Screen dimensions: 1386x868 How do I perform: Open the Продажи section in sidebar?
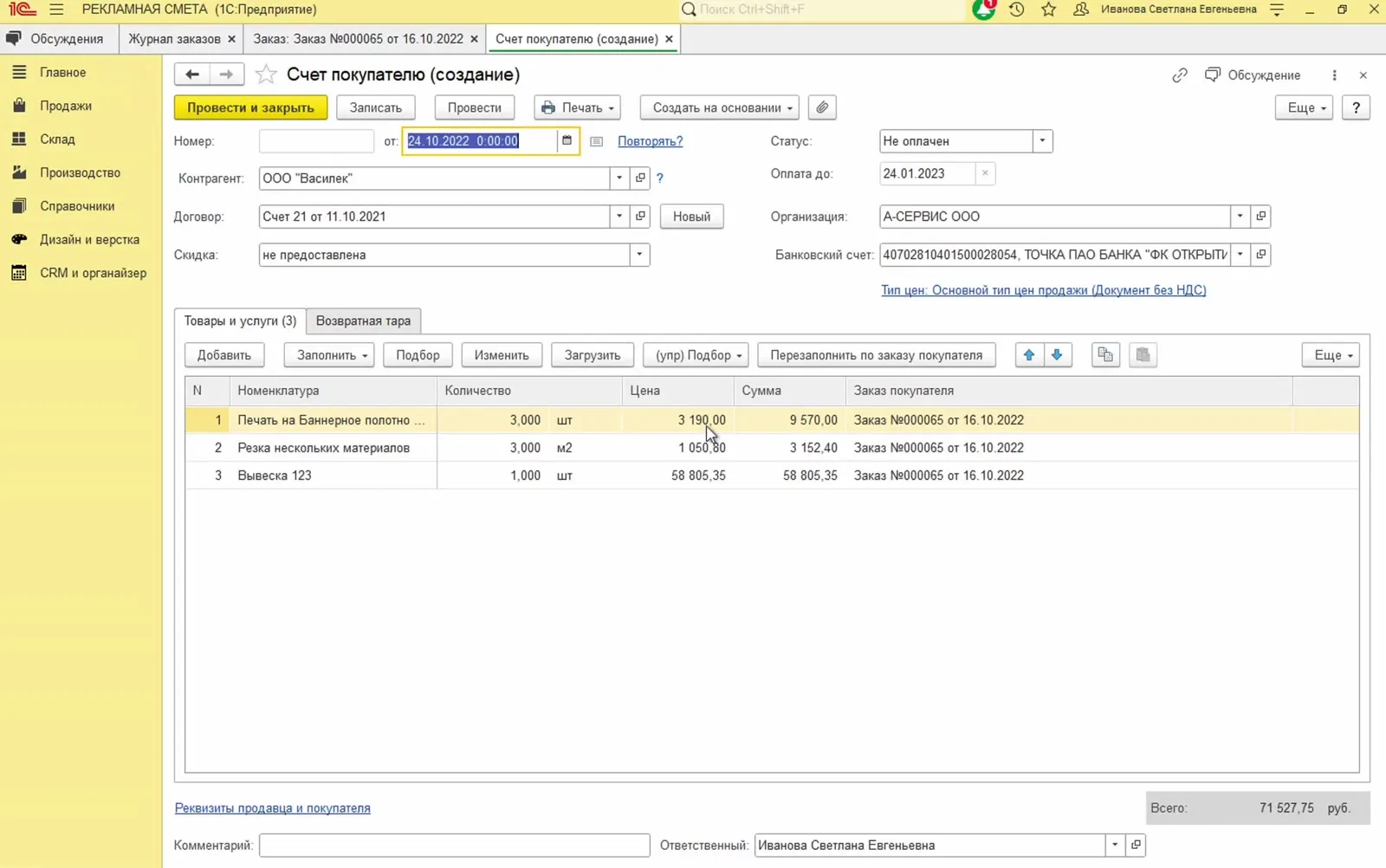pyautogui.click(x=66, y=106)
